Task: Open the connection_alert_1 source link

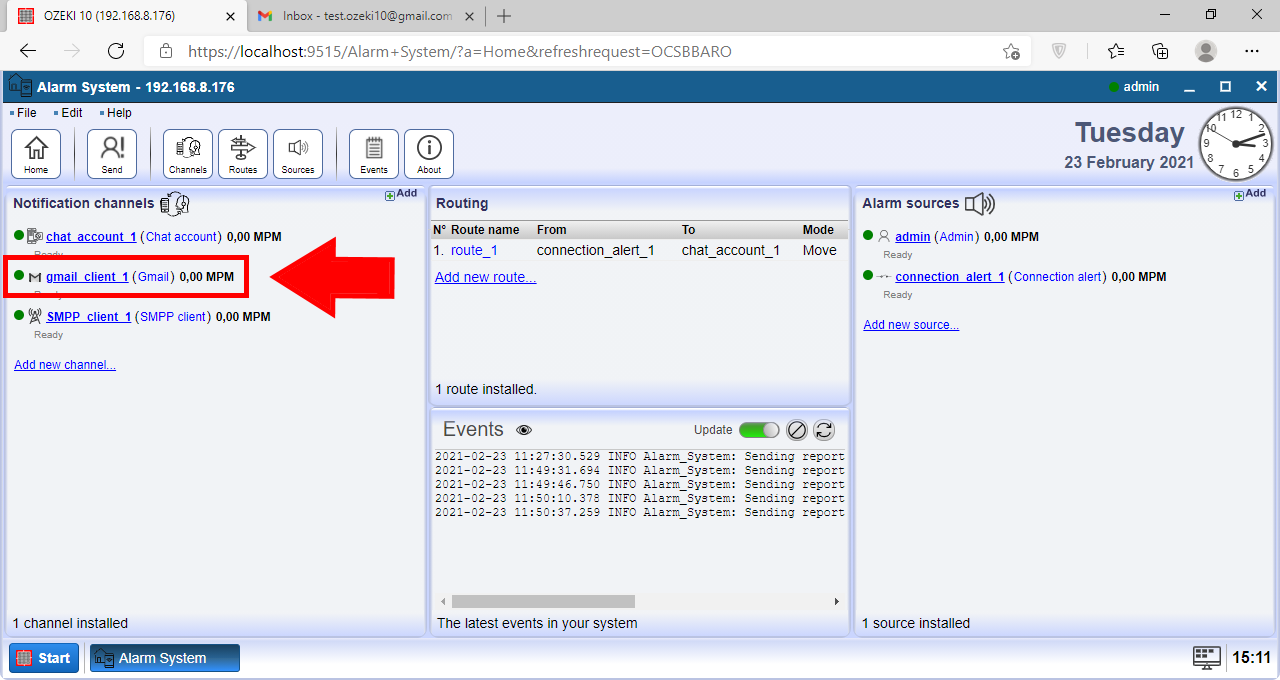Action: coord(950,277)
